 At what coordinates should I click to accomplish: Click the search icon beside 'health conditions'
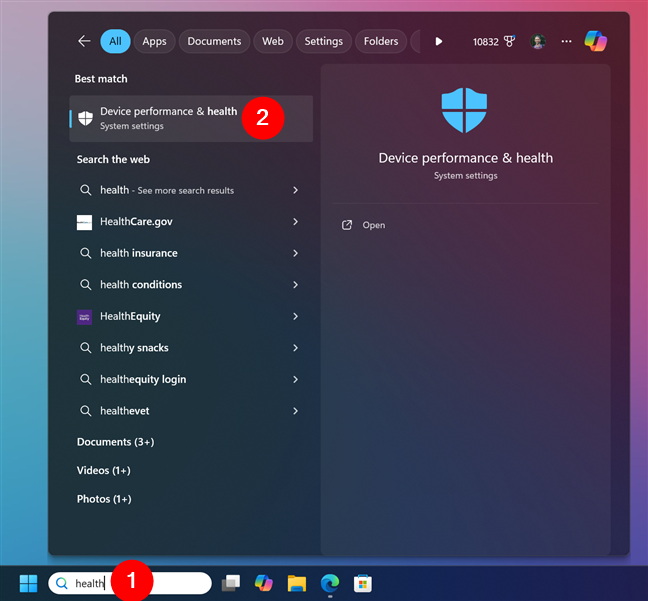[x=86, y=284]
